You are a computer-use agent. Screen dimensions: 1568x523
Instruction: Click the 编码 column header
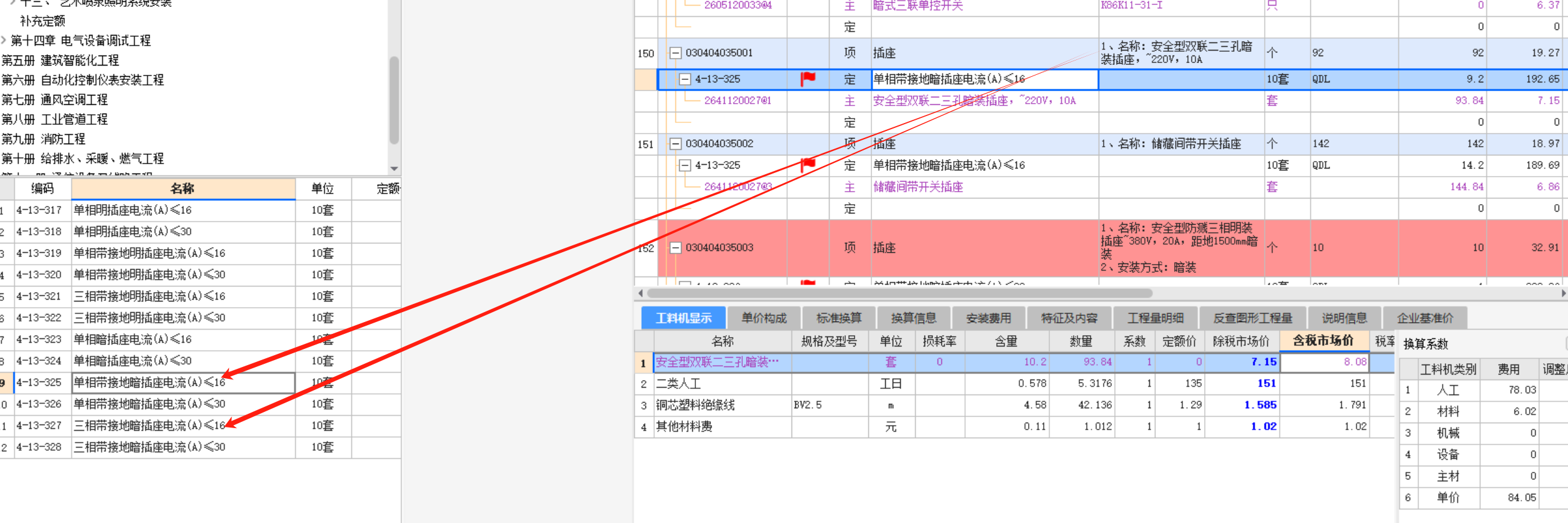tap(42, 188)
